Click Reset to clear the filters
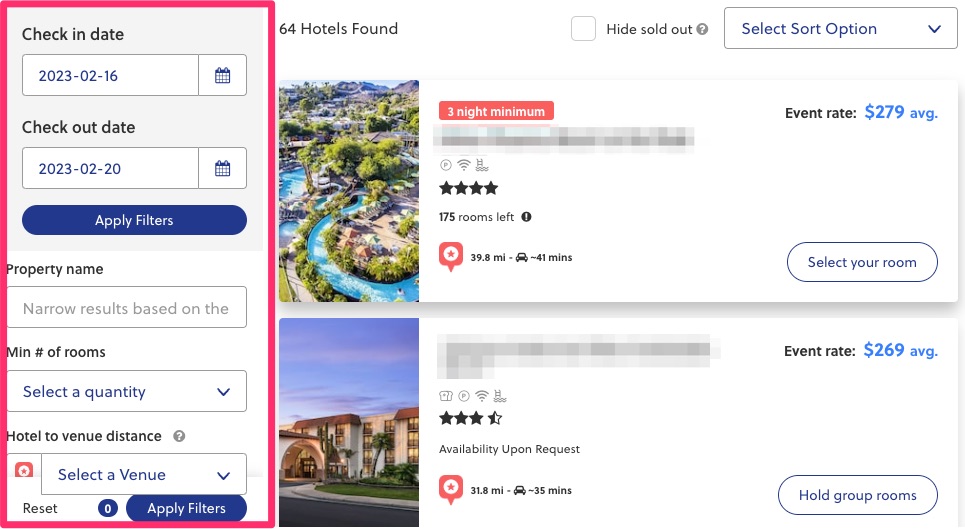 click(x=40, y=508)
